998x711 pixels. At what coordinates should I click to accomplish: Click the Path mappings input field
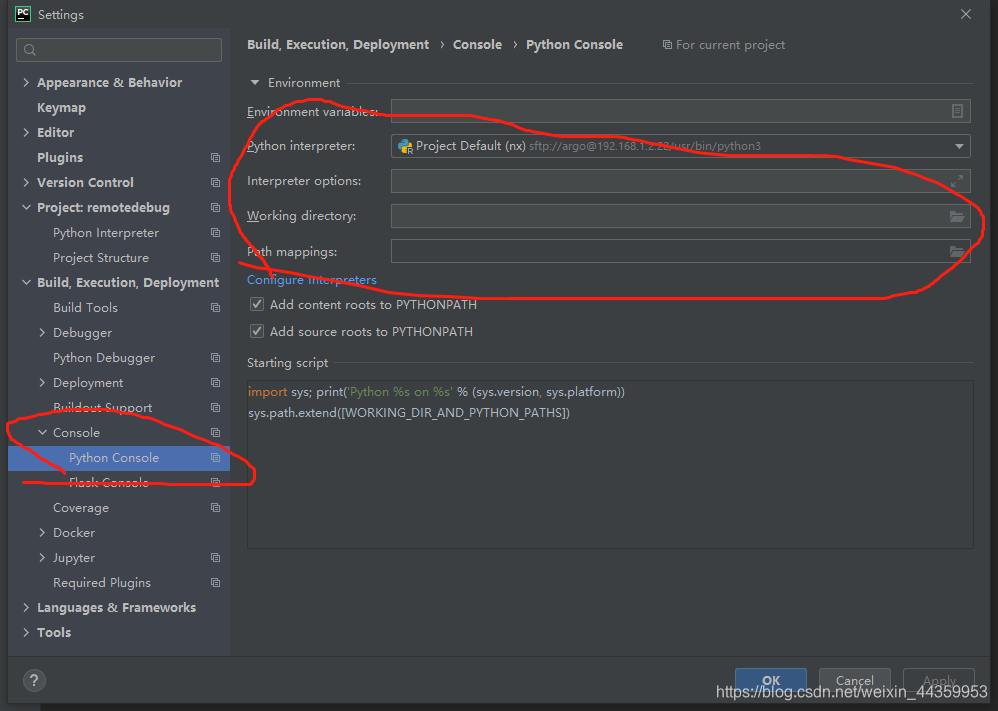[680, 251]
